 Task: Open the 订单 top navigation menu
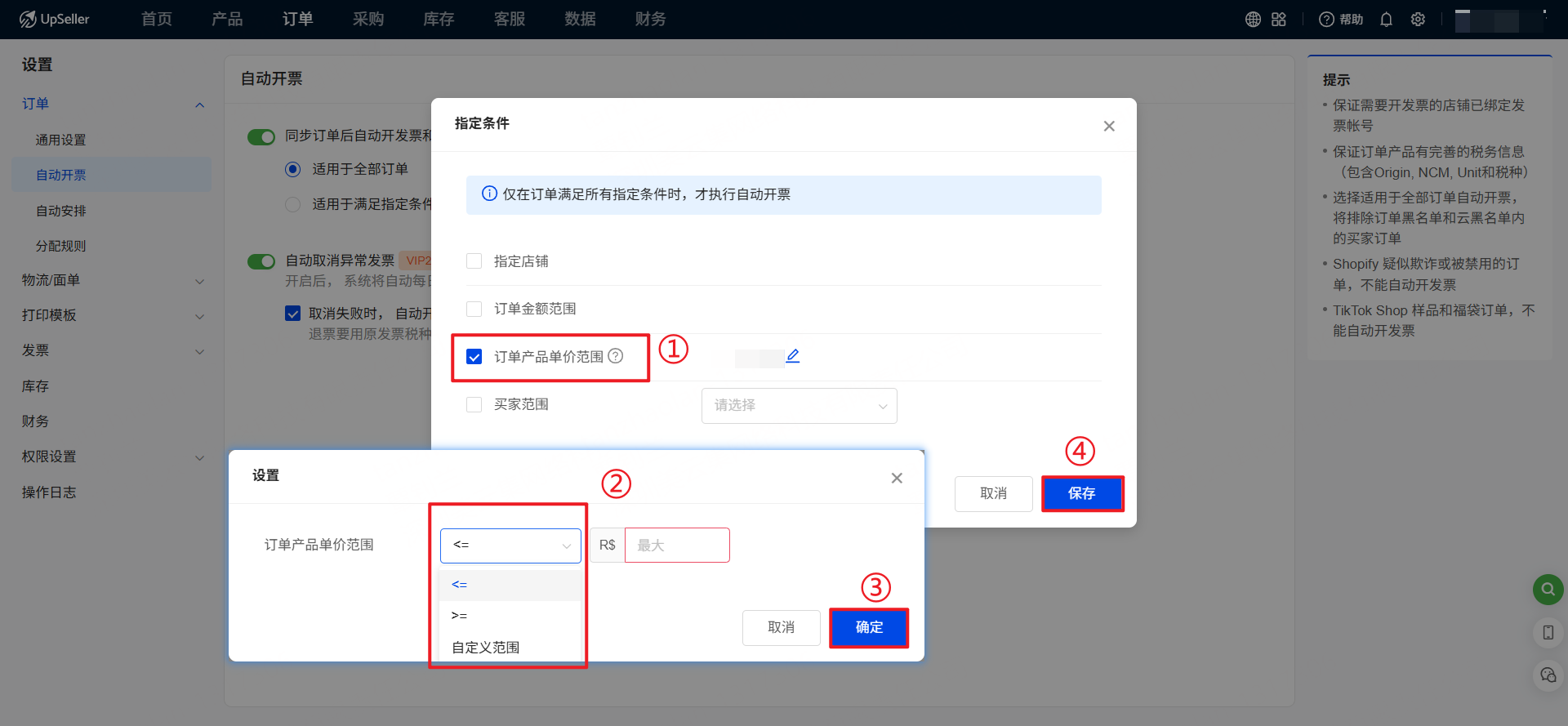(x=297, y=20)
